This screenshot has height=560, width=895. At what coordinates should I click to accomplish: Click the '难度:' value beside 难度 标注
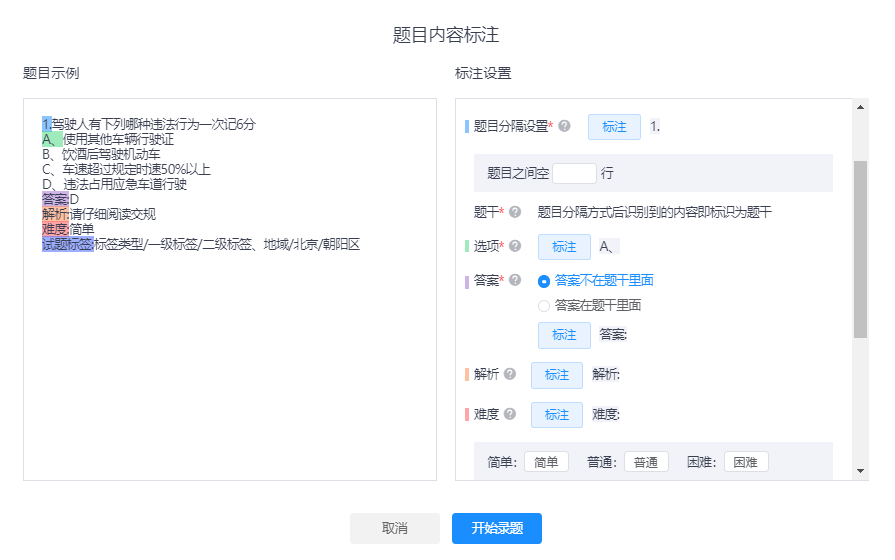pos(606,414)
